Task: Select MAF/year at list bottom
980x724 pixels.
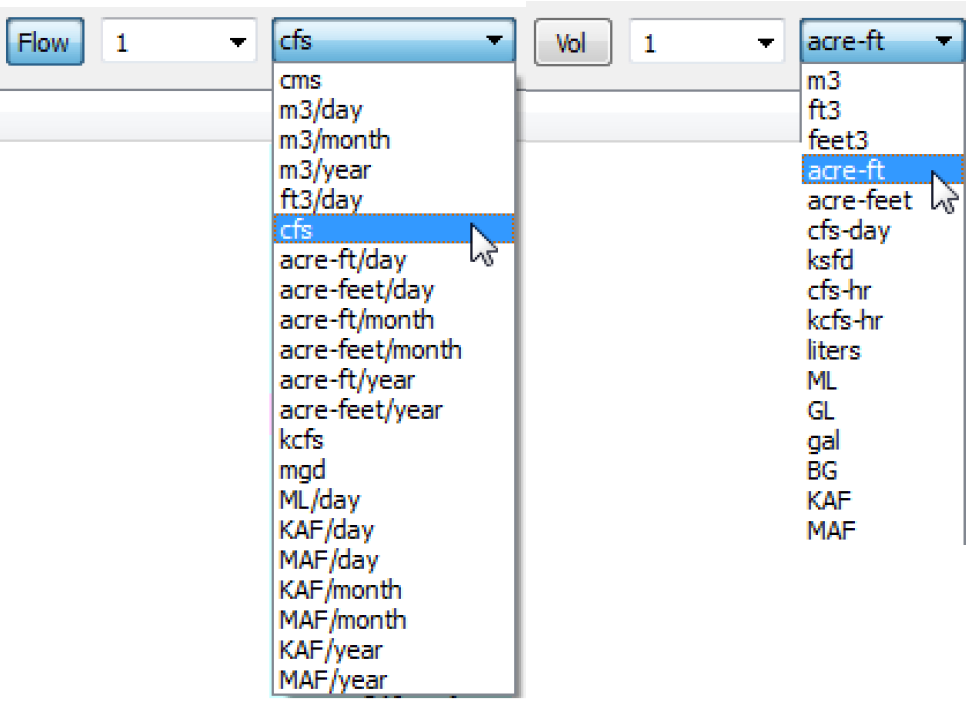Action: click(x=332, y=680)
